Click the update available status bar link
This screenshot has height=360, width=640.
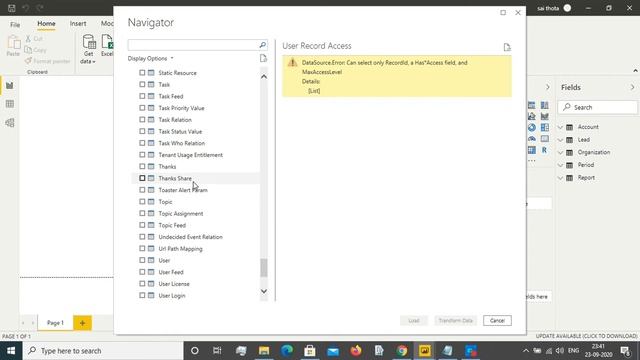click(x=587, y=336)
